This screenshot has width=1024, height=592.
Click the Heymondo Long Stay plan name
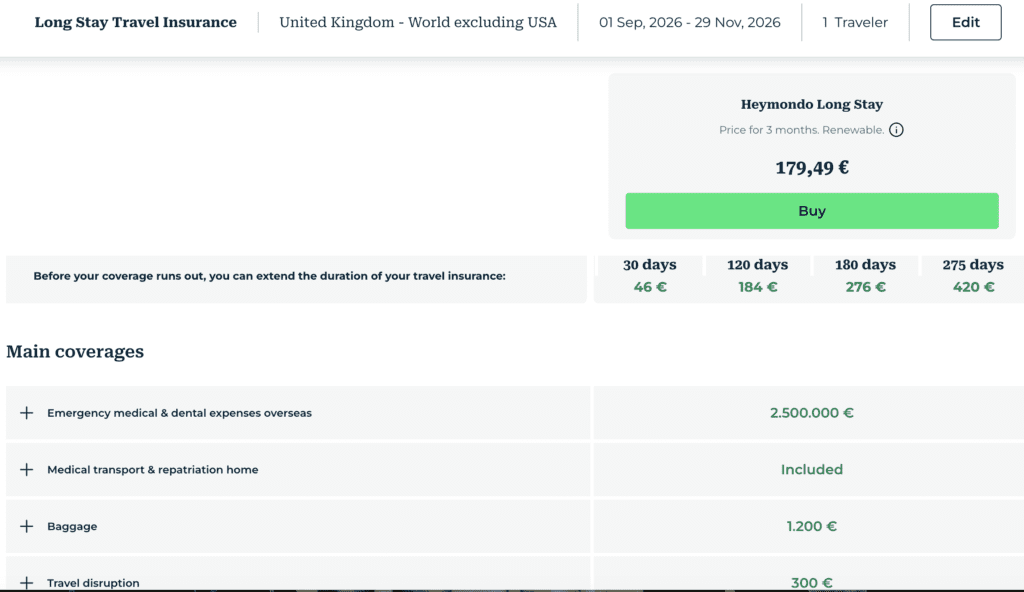tap(811, 104)
